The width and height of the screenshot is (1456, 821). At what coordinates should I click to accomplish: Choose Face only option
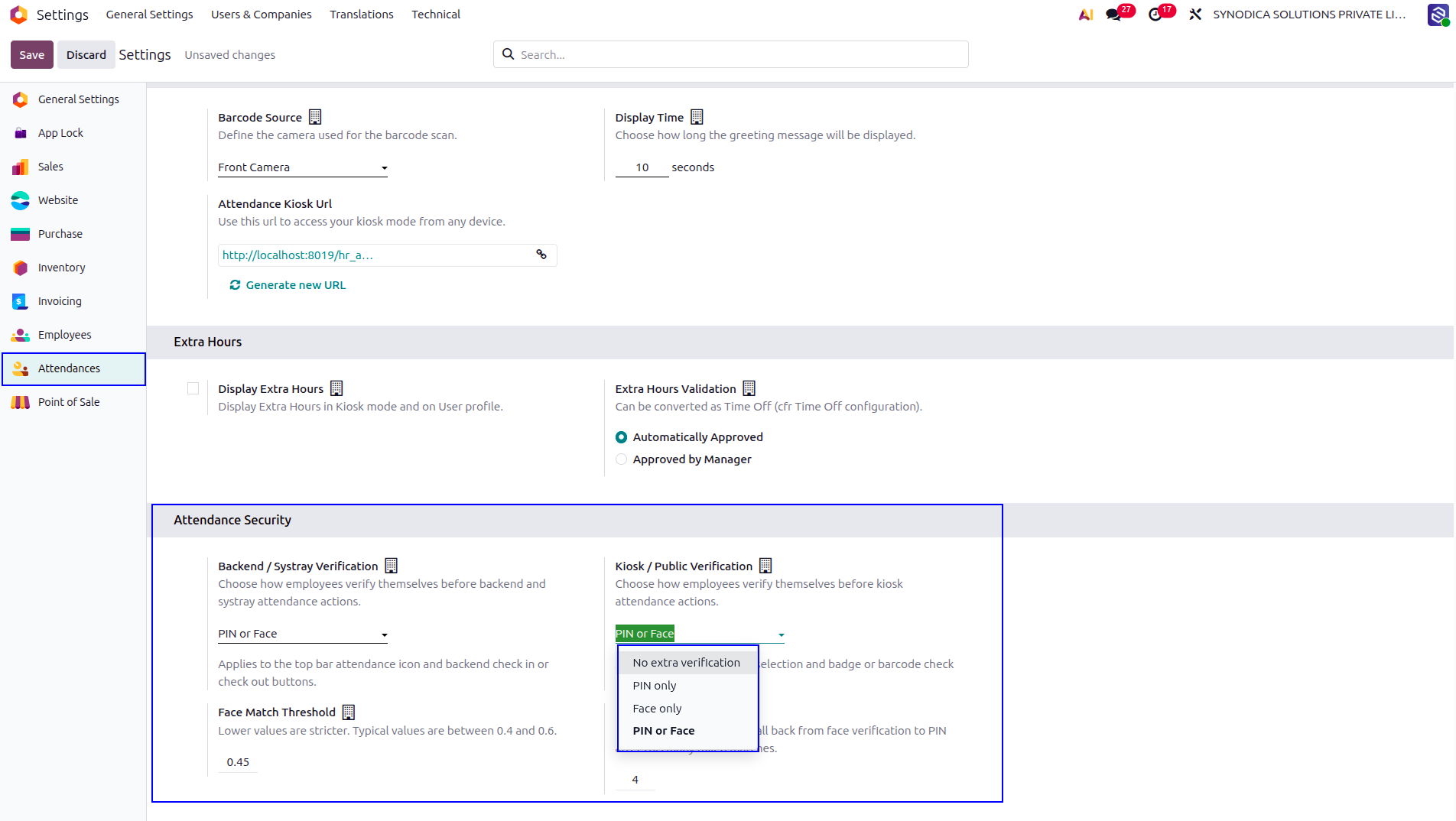[x=687, y=709]
